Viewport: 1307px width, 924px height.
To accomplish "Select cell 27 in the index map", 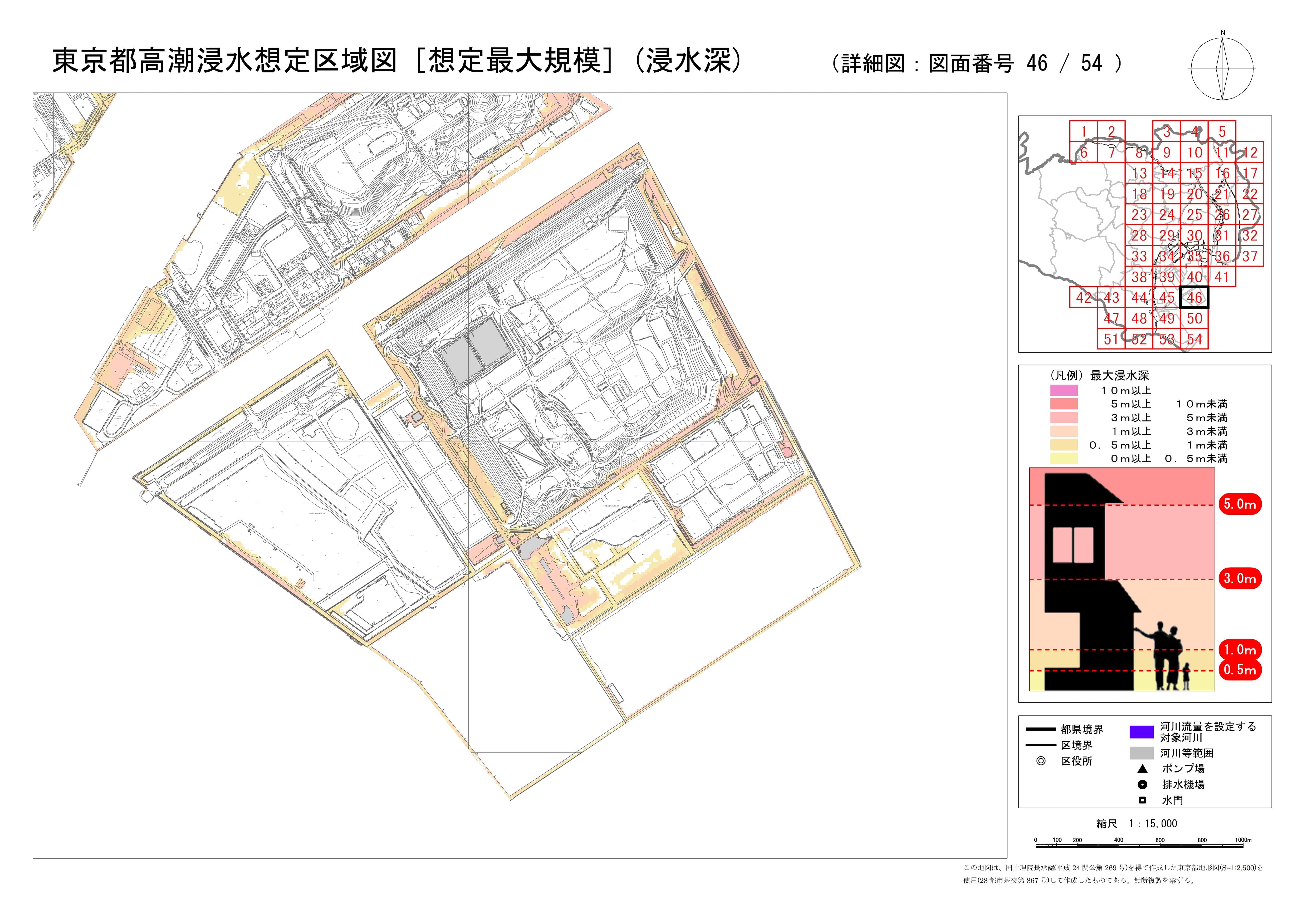I will (x=1250, y=214).
